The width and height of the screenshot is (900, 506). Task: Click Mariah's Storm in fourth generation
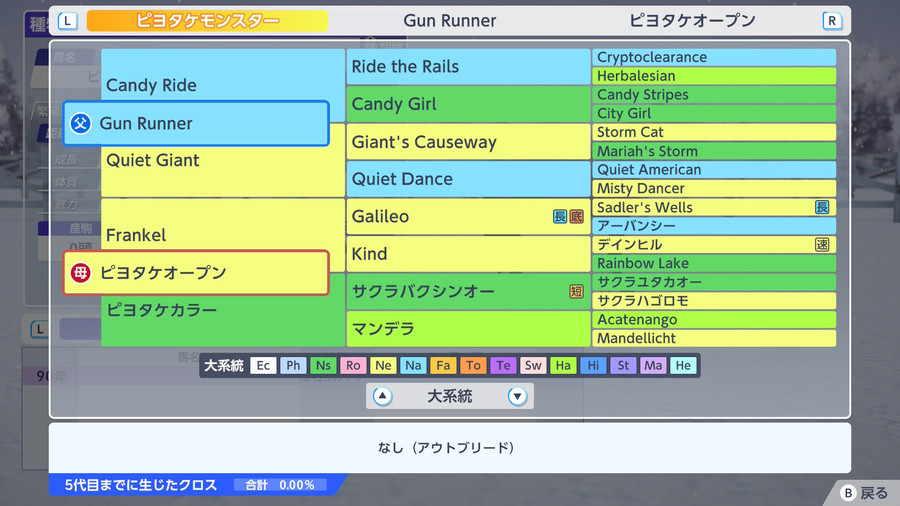click(714, 151)
